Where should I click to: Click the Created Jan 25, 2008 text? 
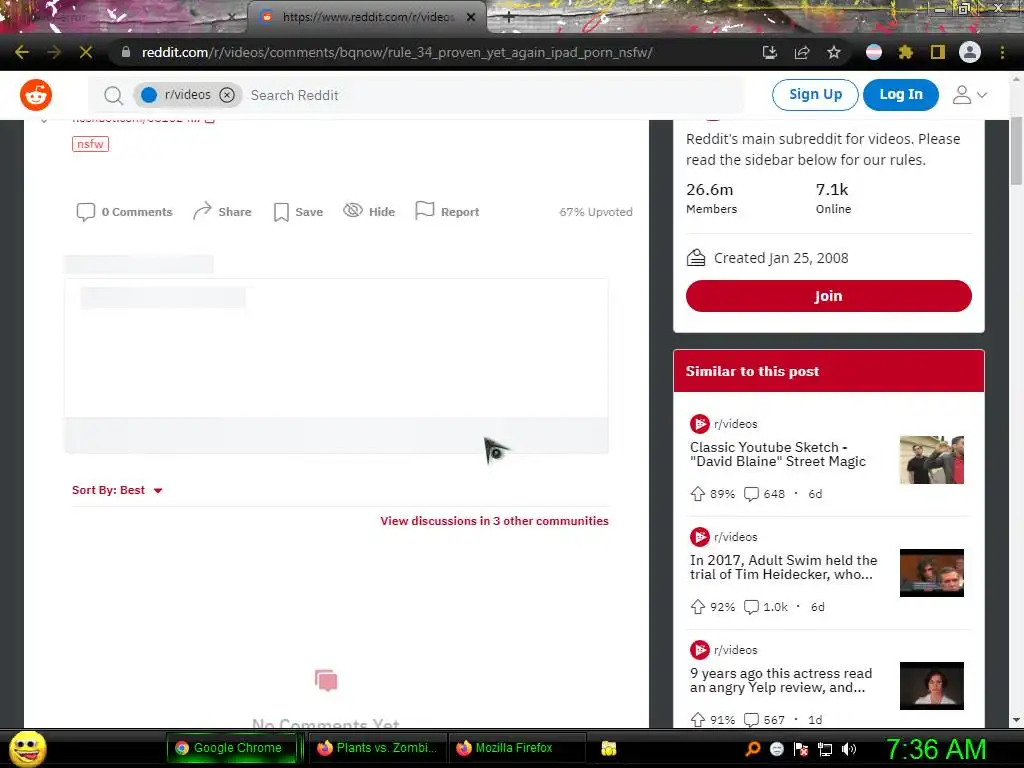pyautogui.click(x=781, y=258)
